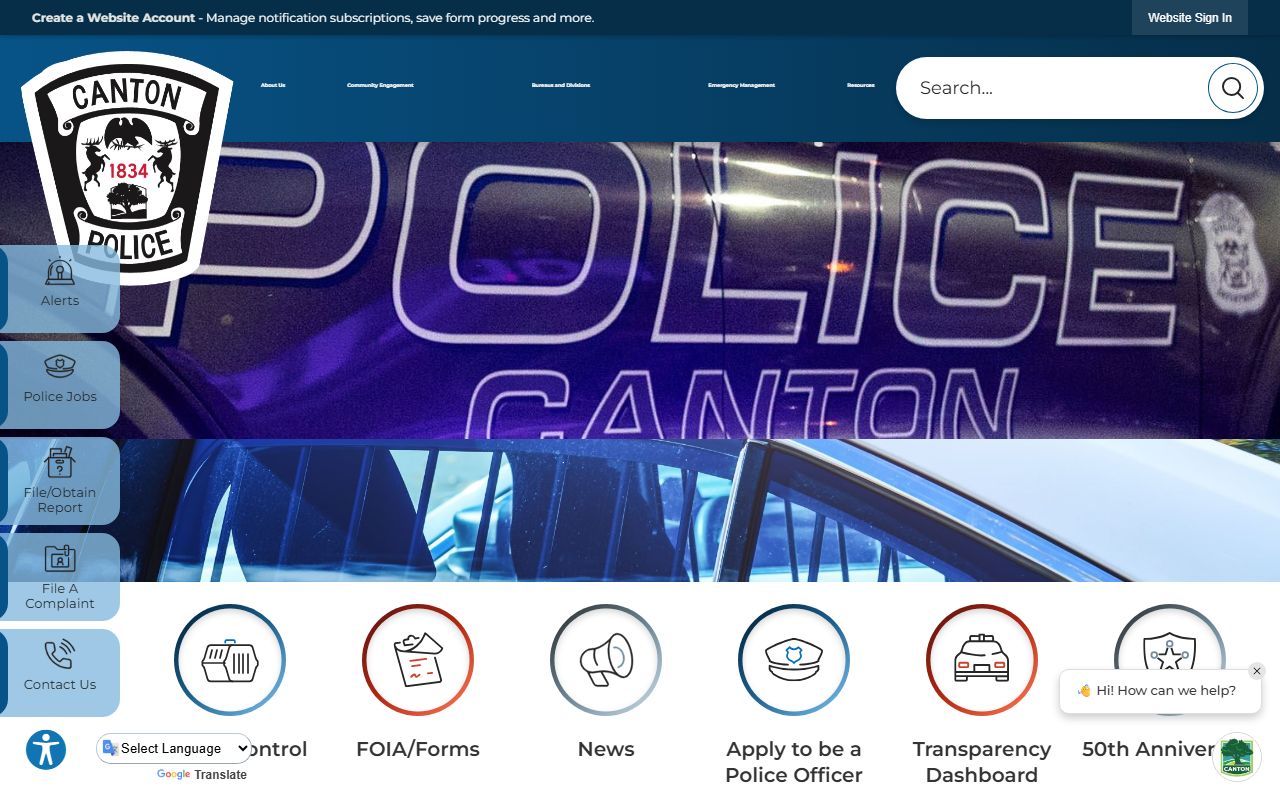Click the Website Sign In button
Image resolution: width=1280 pixels, height=800 pixels.
[x=1190, y=18]
